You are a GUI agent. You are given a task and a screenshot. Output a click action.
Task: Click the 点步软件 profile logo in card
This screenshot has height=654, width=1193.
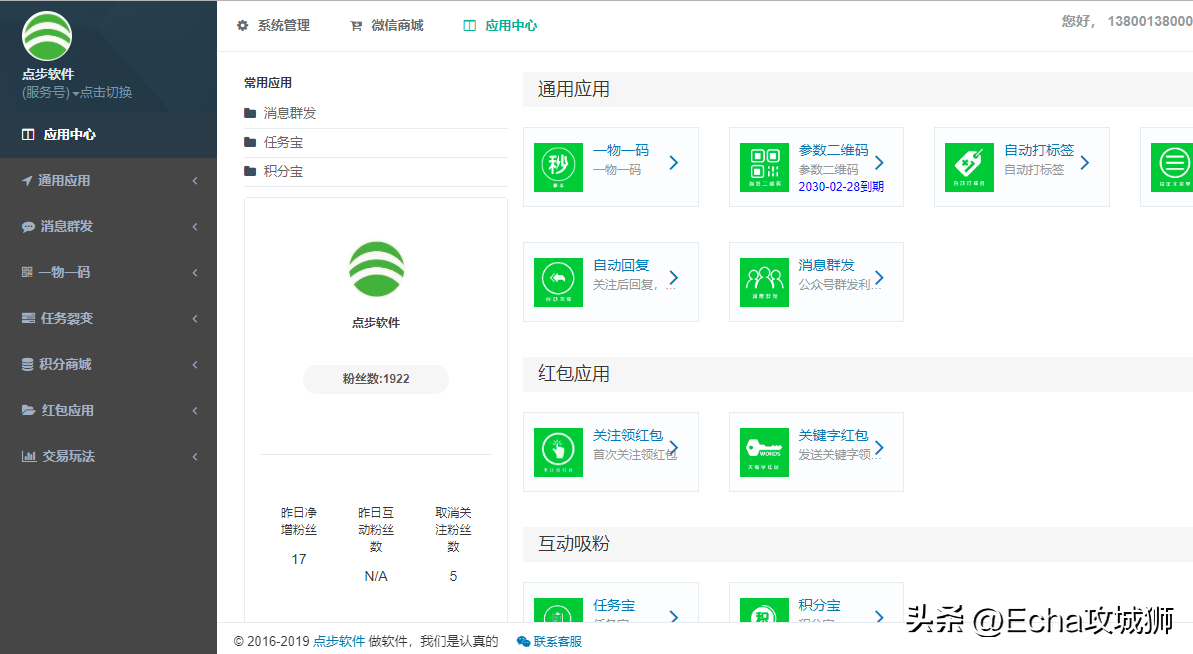click(376, 268)
